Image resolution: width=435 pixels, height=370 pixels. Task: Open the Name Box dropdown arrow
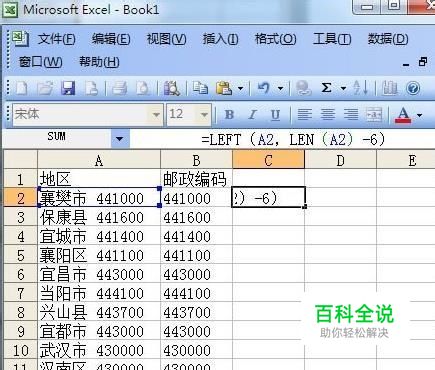tap(120, 138)
